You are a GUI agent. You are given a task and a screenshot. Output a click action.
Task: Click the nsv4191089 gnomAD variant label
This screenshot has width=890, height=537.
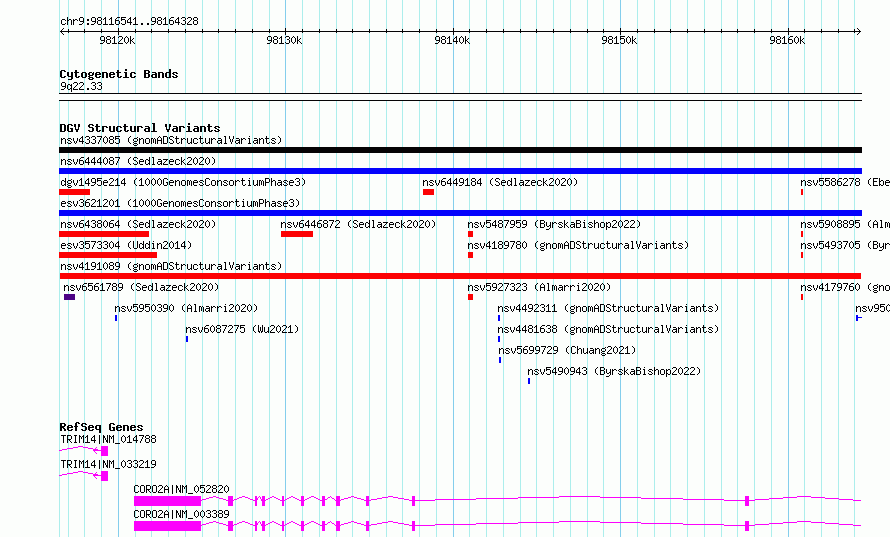(x=171, y=266)
